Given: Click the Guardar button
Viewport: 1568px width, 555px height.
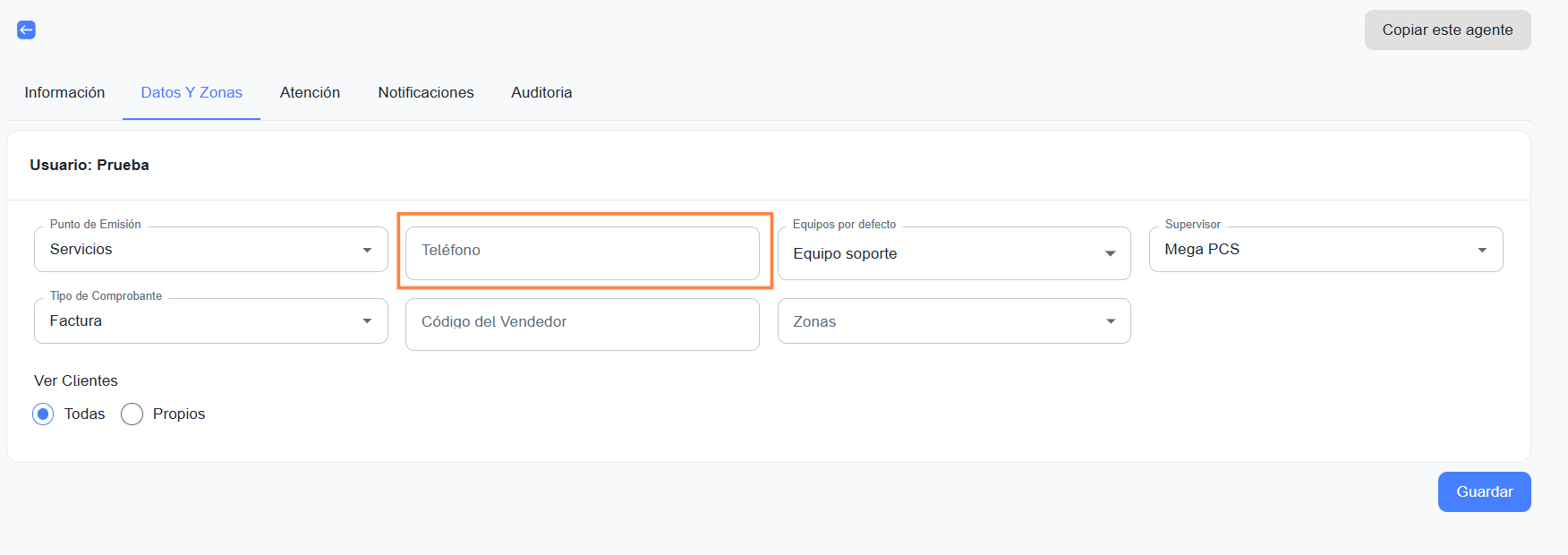Looking at the screenshot, I should pyautogui.click(x=1484, y=491).
